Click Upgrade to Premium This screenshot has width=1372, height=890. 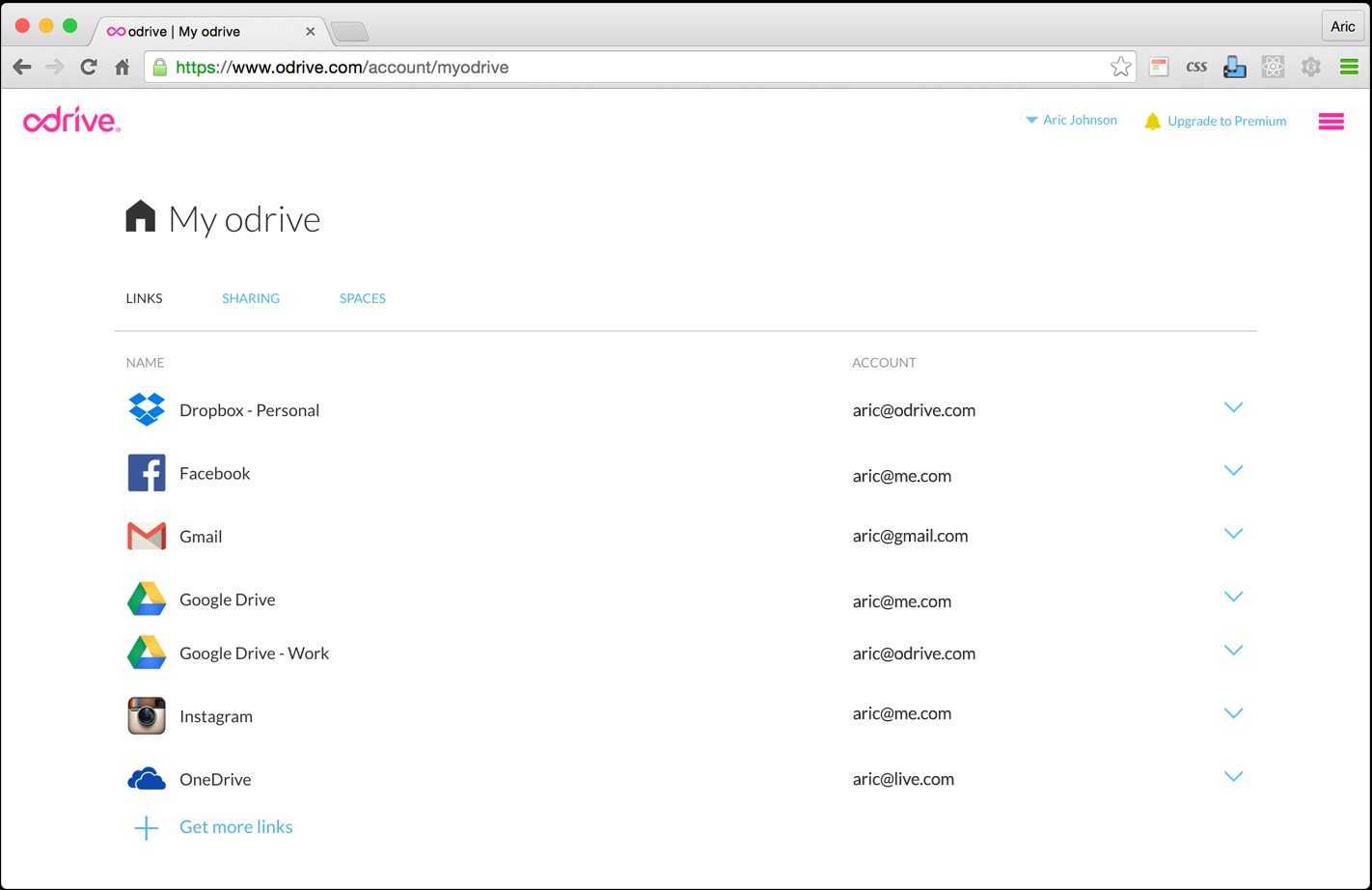1226,121
